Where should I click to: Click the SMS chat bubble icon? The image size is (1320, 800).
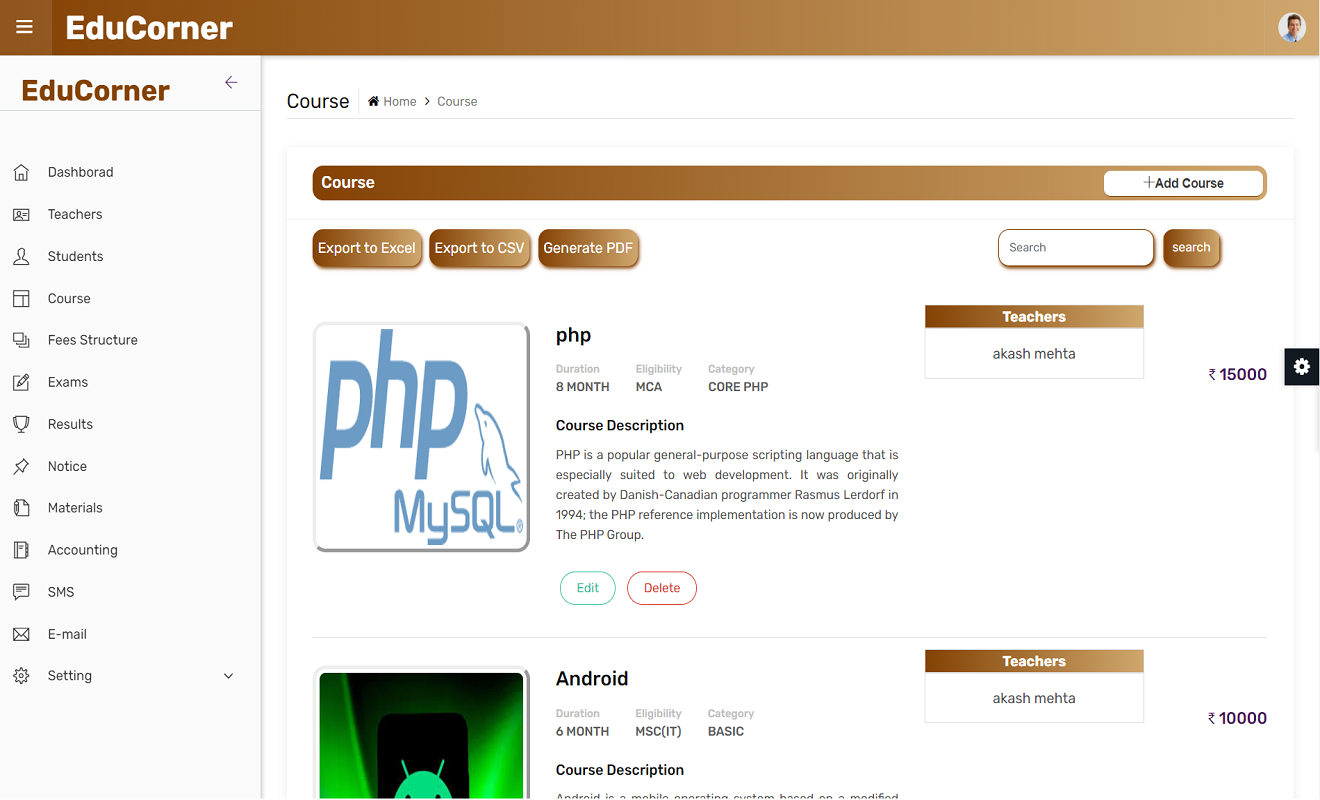click(x=21, y=592)
